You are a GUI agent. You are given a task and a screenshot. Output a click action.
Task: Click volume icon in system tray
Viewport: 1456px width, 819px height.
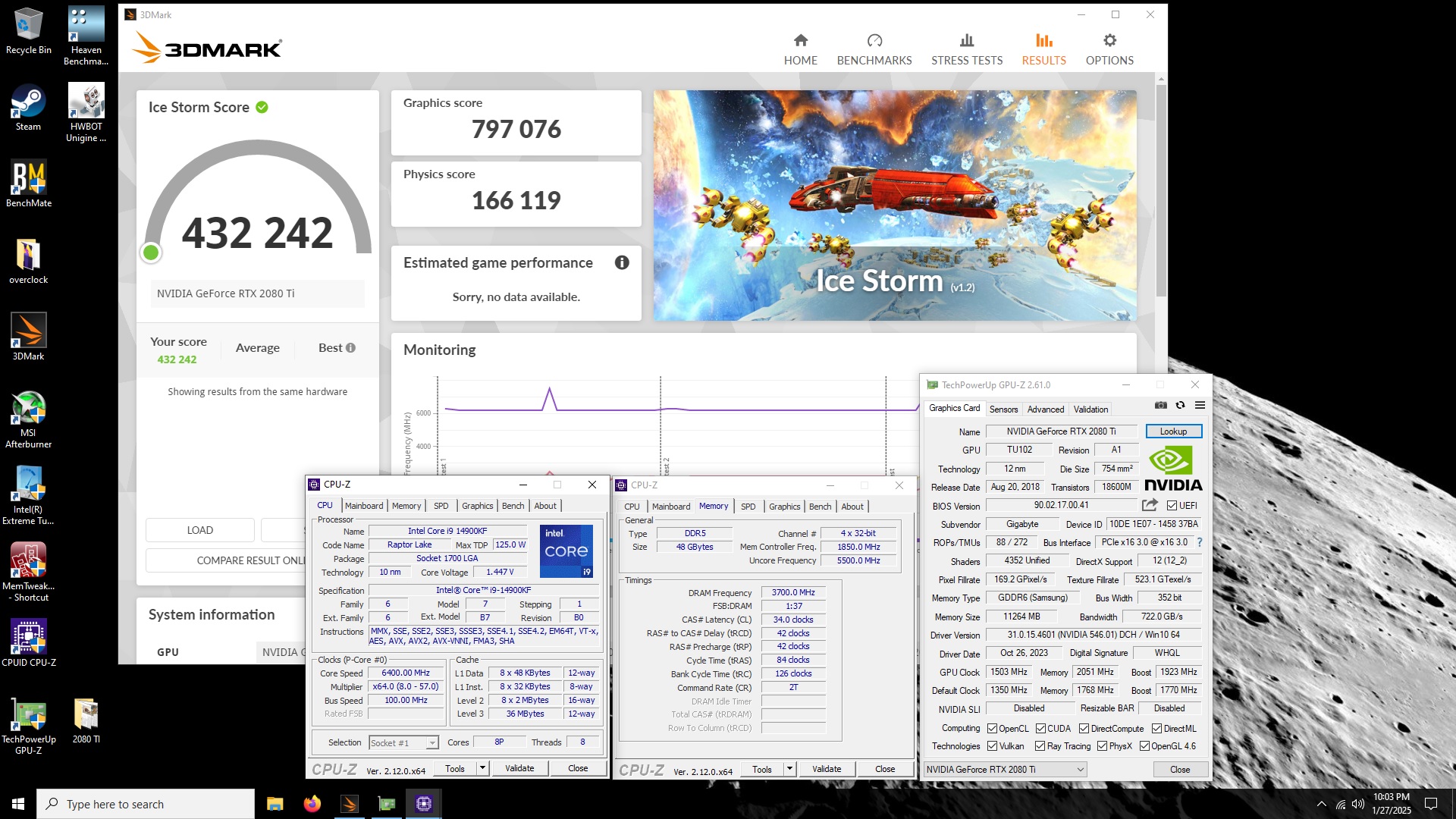point(1358,804)
